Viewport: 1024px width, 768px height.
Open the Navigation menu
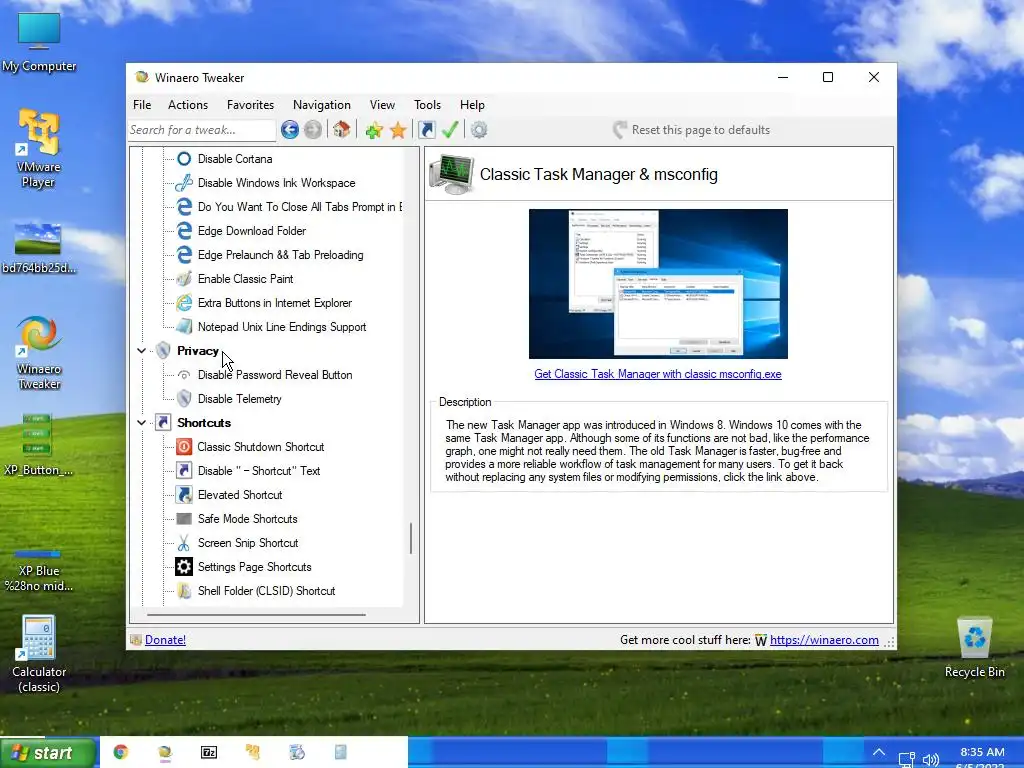tap(322, 104)
